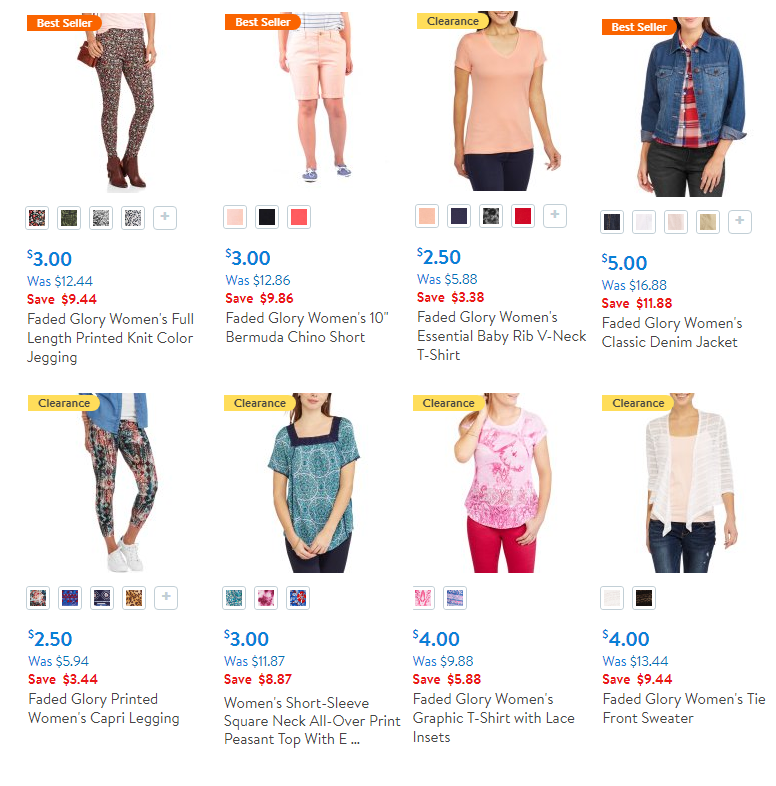Pick red swatch for V-Neck T-Shirt

(523, 216)
